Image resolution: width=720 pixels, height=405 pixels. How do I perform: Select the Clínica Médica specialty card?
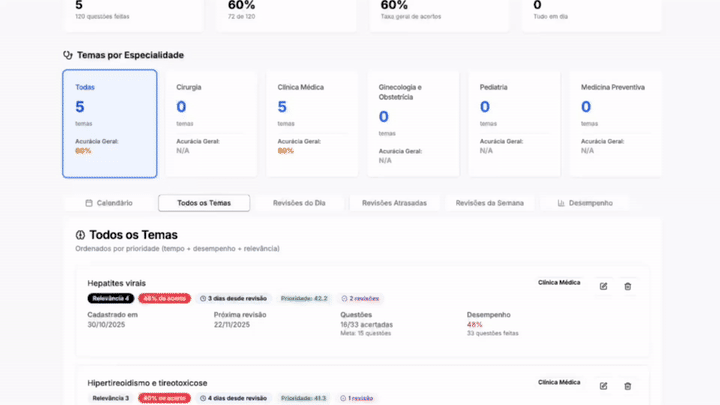coord(311,123)
